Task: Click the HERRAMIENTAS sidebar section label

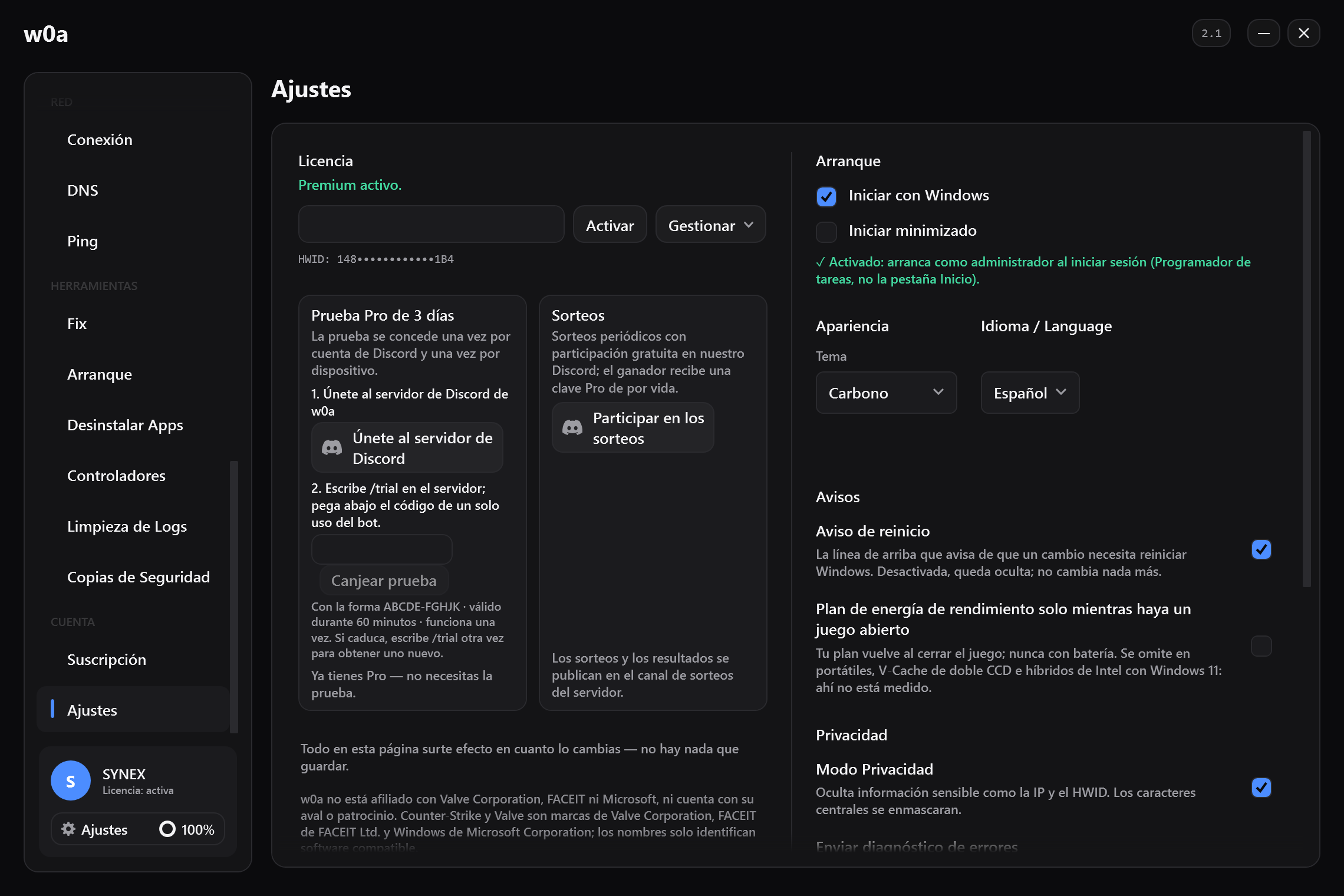Action: pos(94,286)
